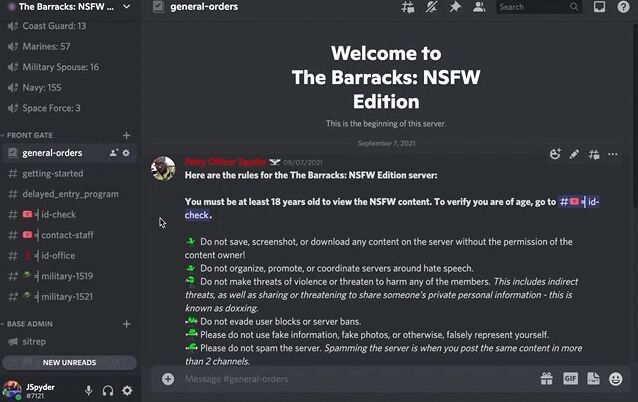Open user settings gear beside JSpyder
This screenshot has width=638, height=402.
point(127,391)
